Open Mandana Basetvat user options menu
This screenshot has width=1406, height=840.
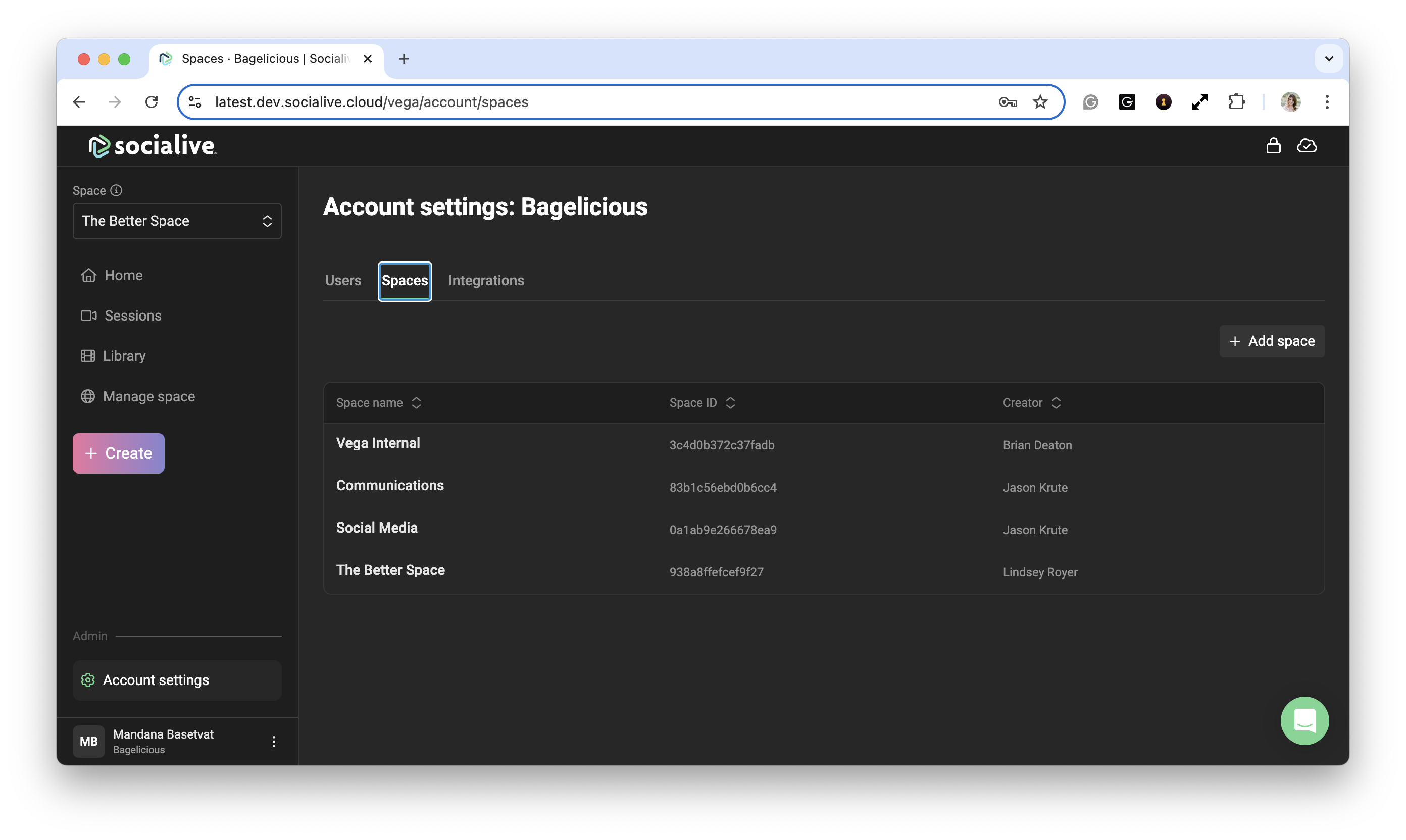pyautogui.click(x=274, y=742)
